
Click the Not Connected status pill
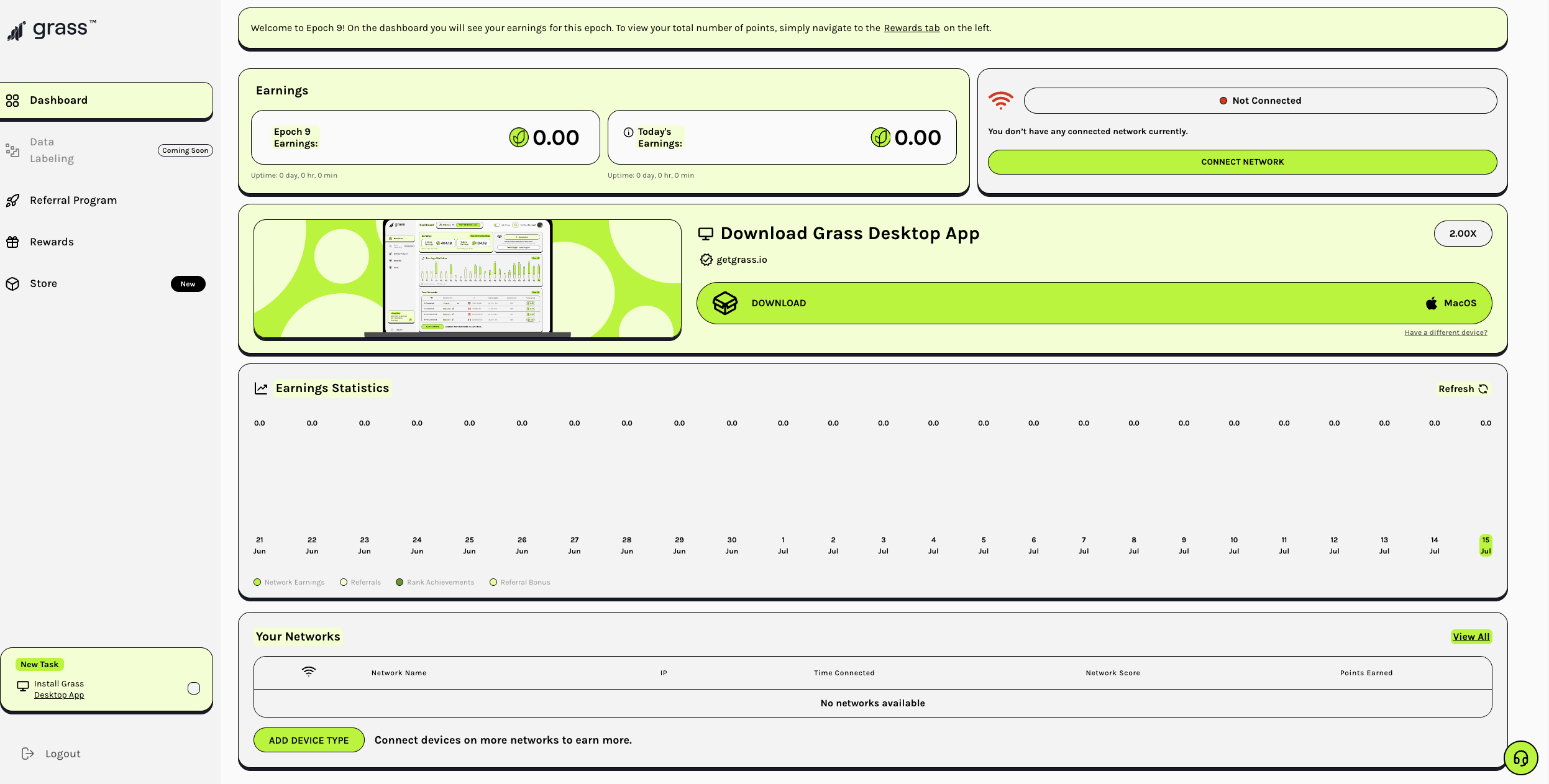(1260, 101)
